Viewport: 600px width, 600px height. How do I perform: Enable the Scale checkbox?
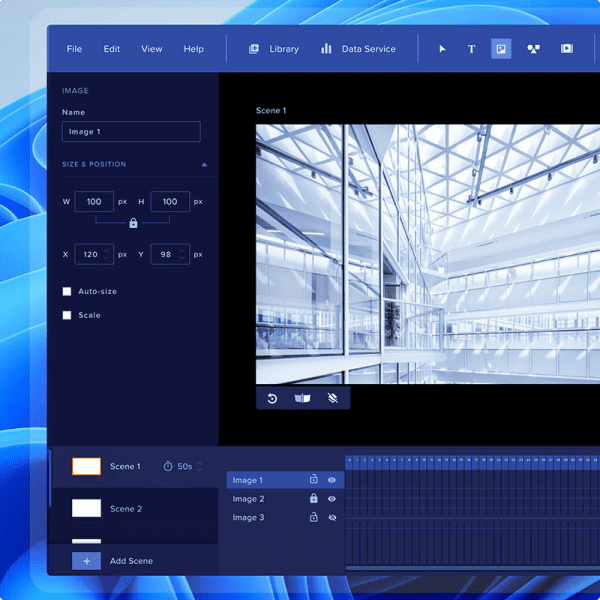(x=67, y=315)
